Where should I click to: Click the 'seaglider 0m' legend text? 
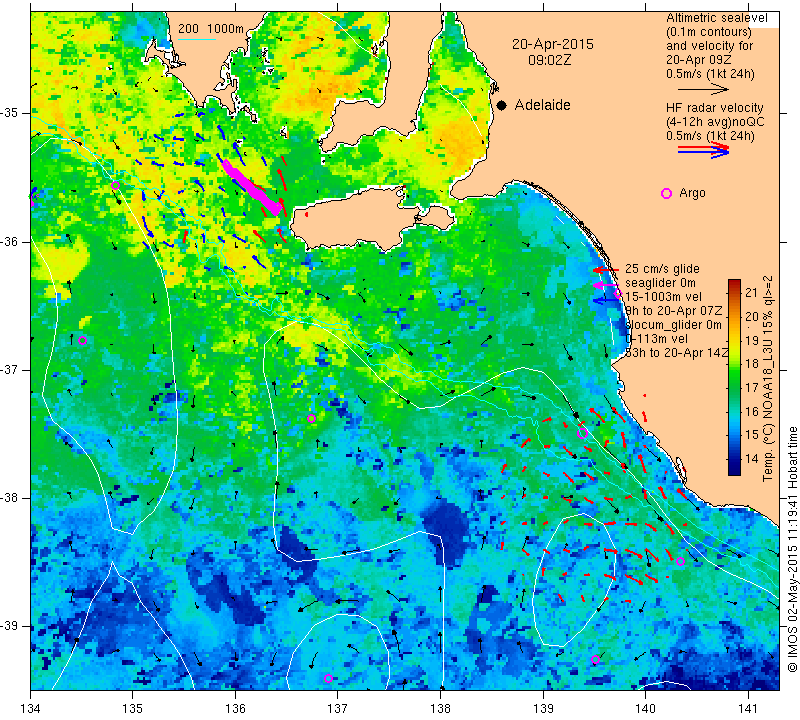(x=660, y=283)
